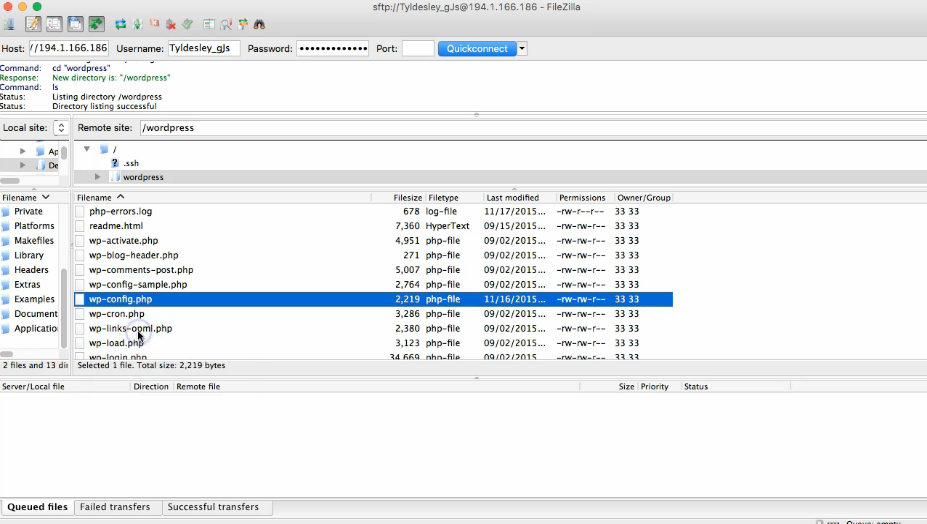The width and height of the screenshot is (927, 524).
Task: Click the reconnect checkmark toolbar icon
Action: pos(187,24)
